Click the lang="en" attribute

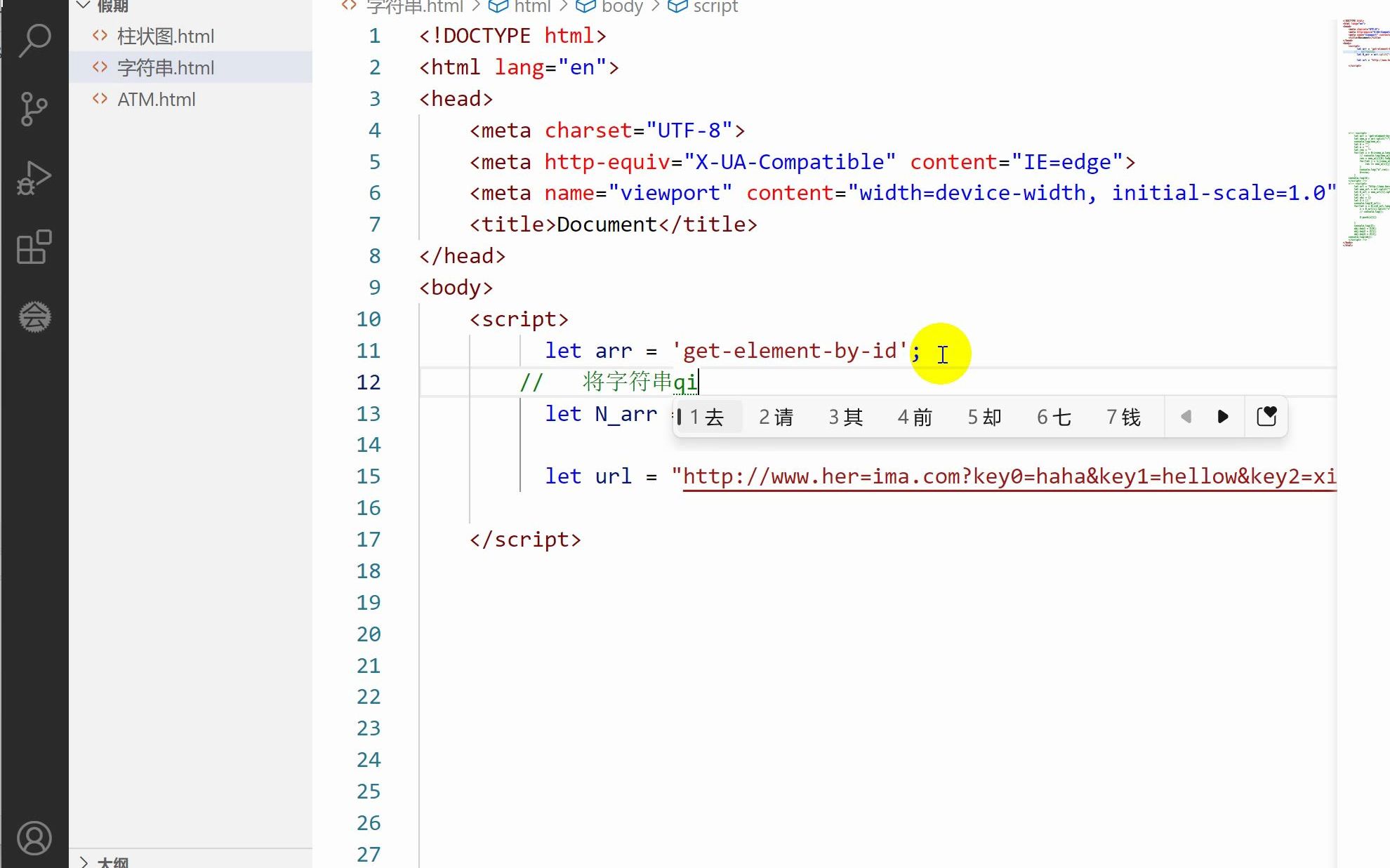coord(550,67)
